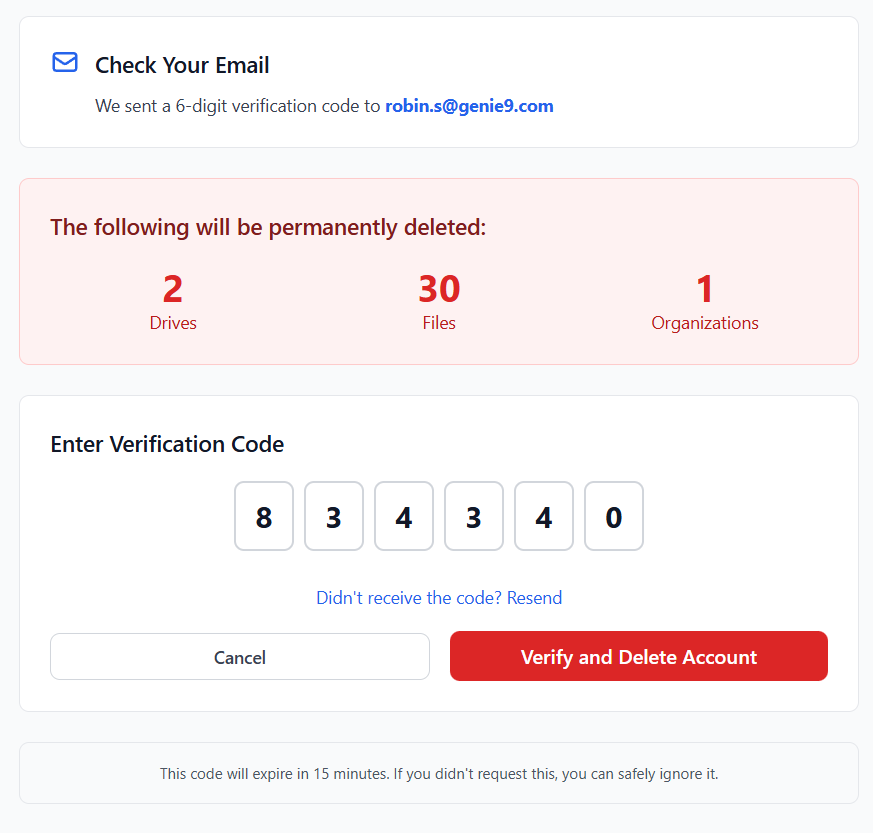Focus the fourth verification code digit box
873x833 pixels.
(x=474, y=516)
